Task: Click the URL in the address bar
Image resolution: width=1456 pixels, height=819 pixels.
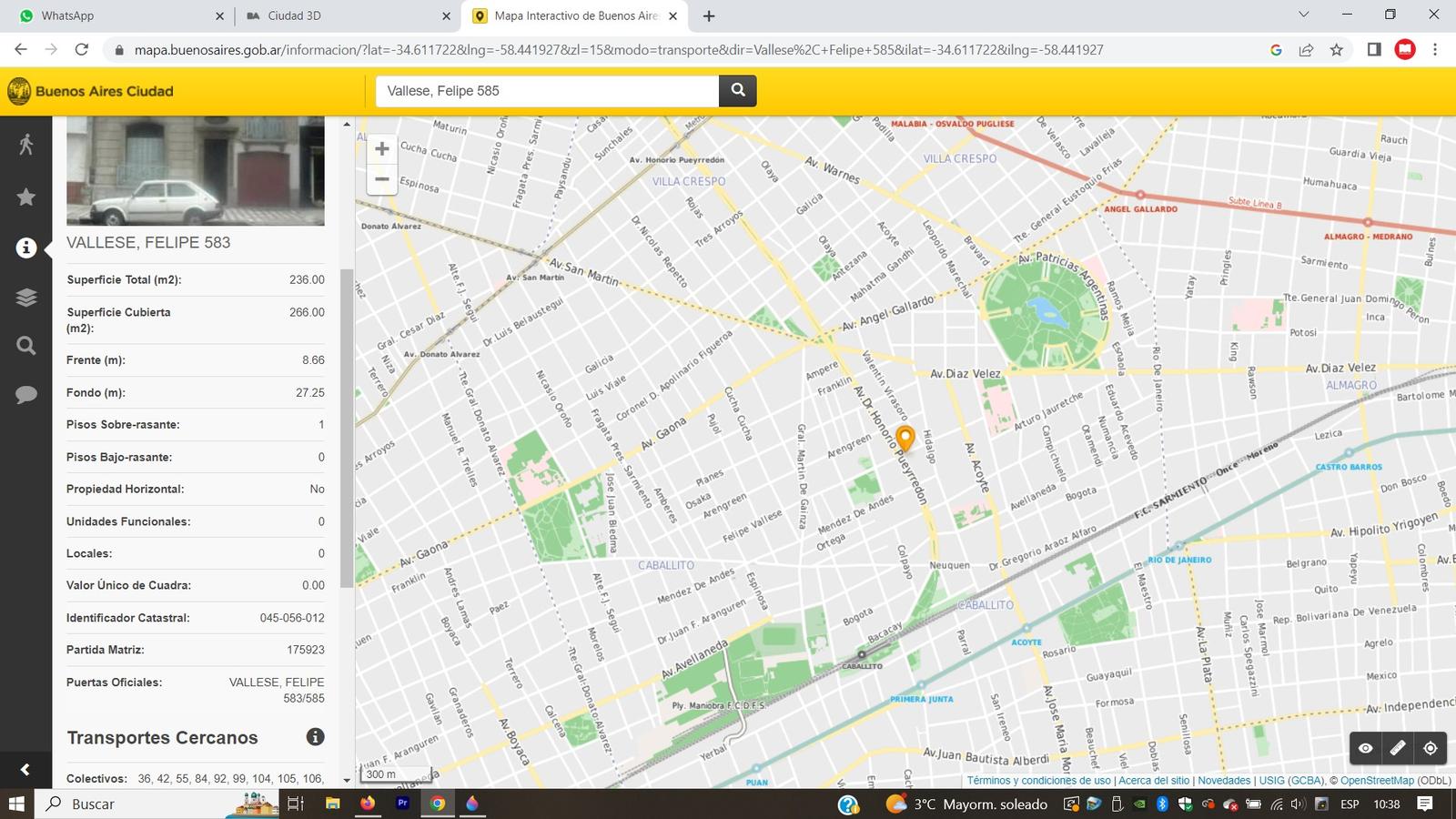Action: tap(619, 50)
